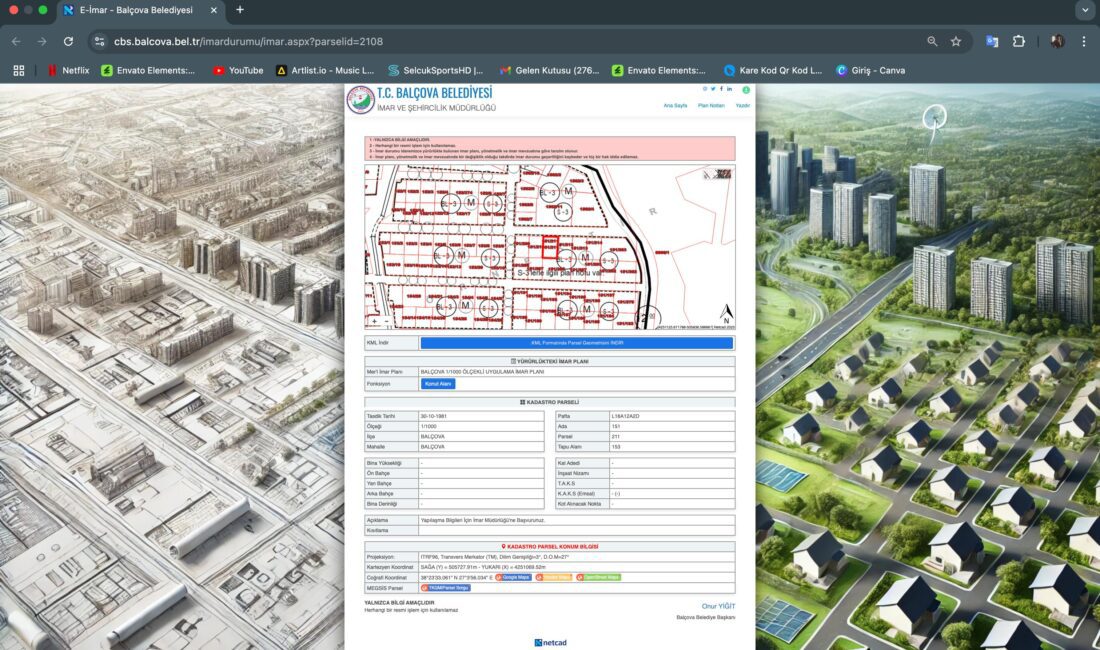
Task: Open the Google Translate extension icon
Action: [992, 41]
